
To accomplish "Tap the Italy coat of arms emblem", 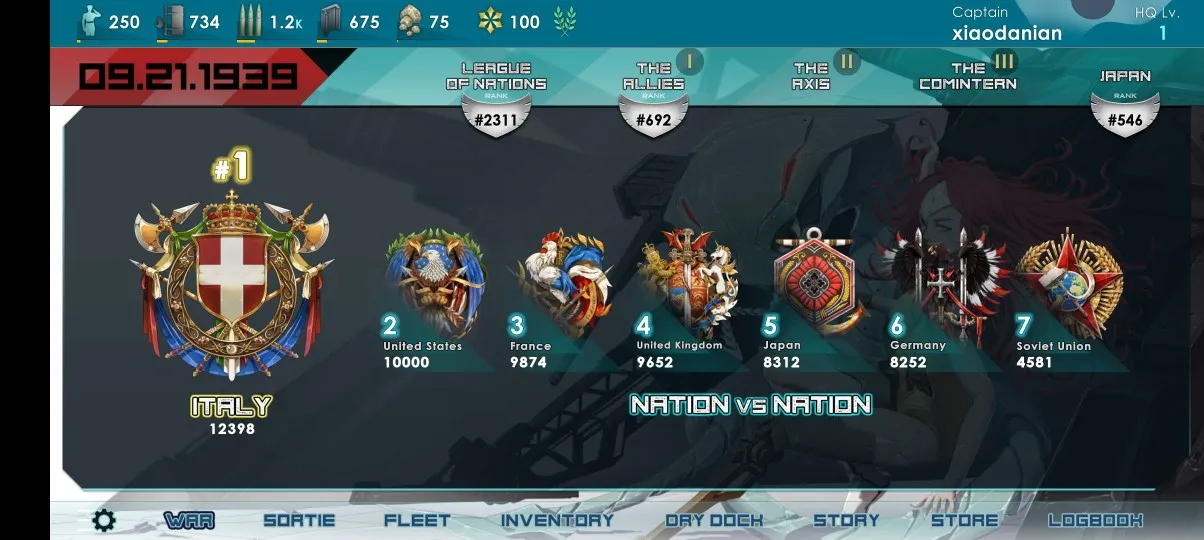I will pyautogui.click(x=231, y=283).
